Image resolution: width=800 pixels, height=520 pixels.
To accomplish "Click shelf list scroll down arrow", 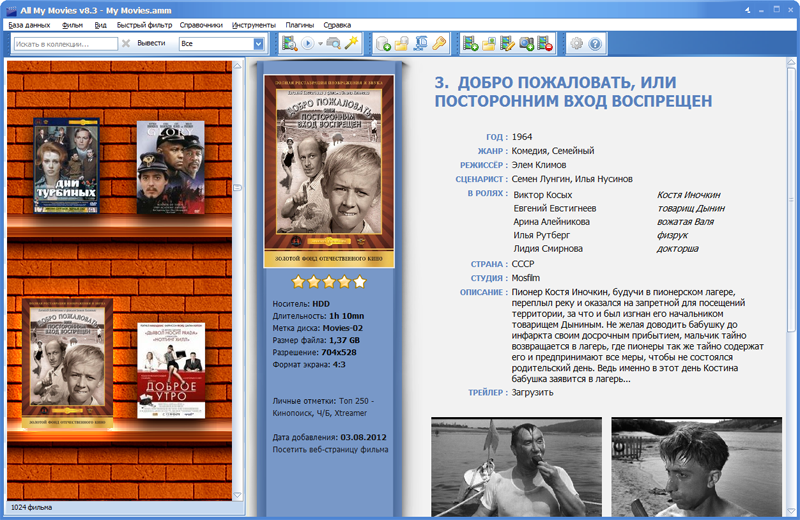I will click(x=237, y=495).
